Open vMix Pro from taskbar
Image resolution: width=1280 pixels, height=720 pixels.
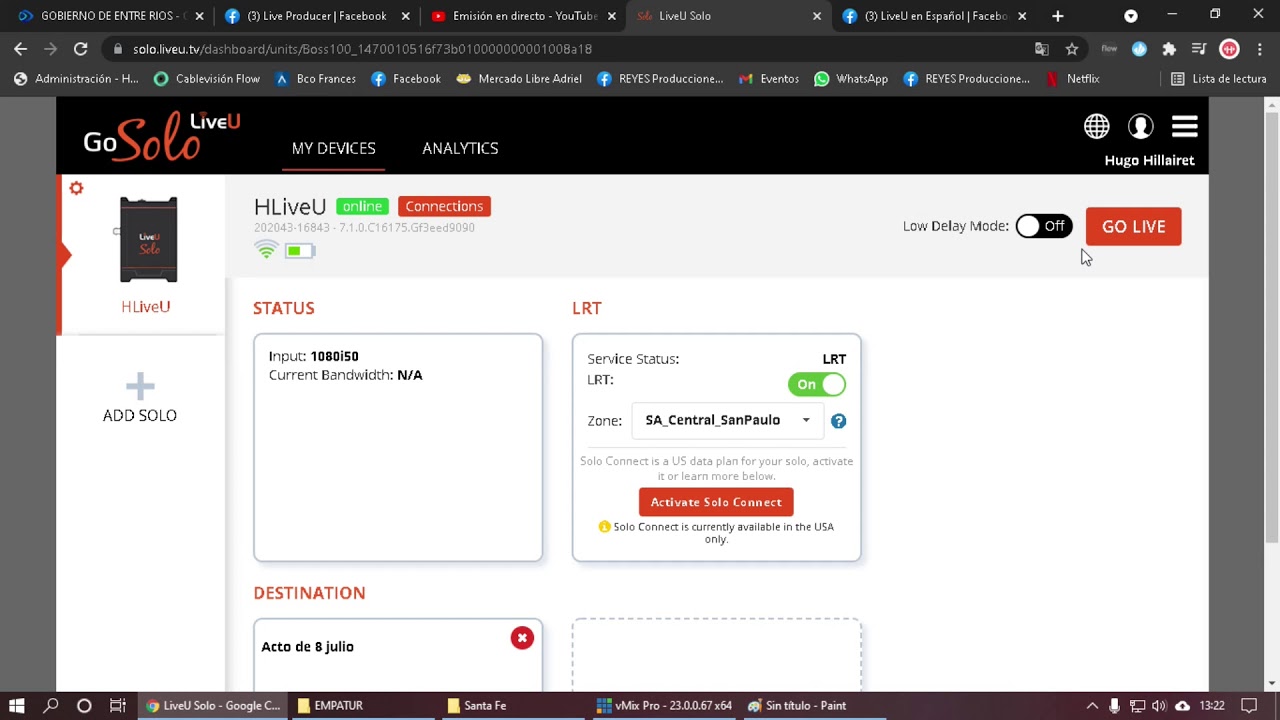click(x=664, y=705)
